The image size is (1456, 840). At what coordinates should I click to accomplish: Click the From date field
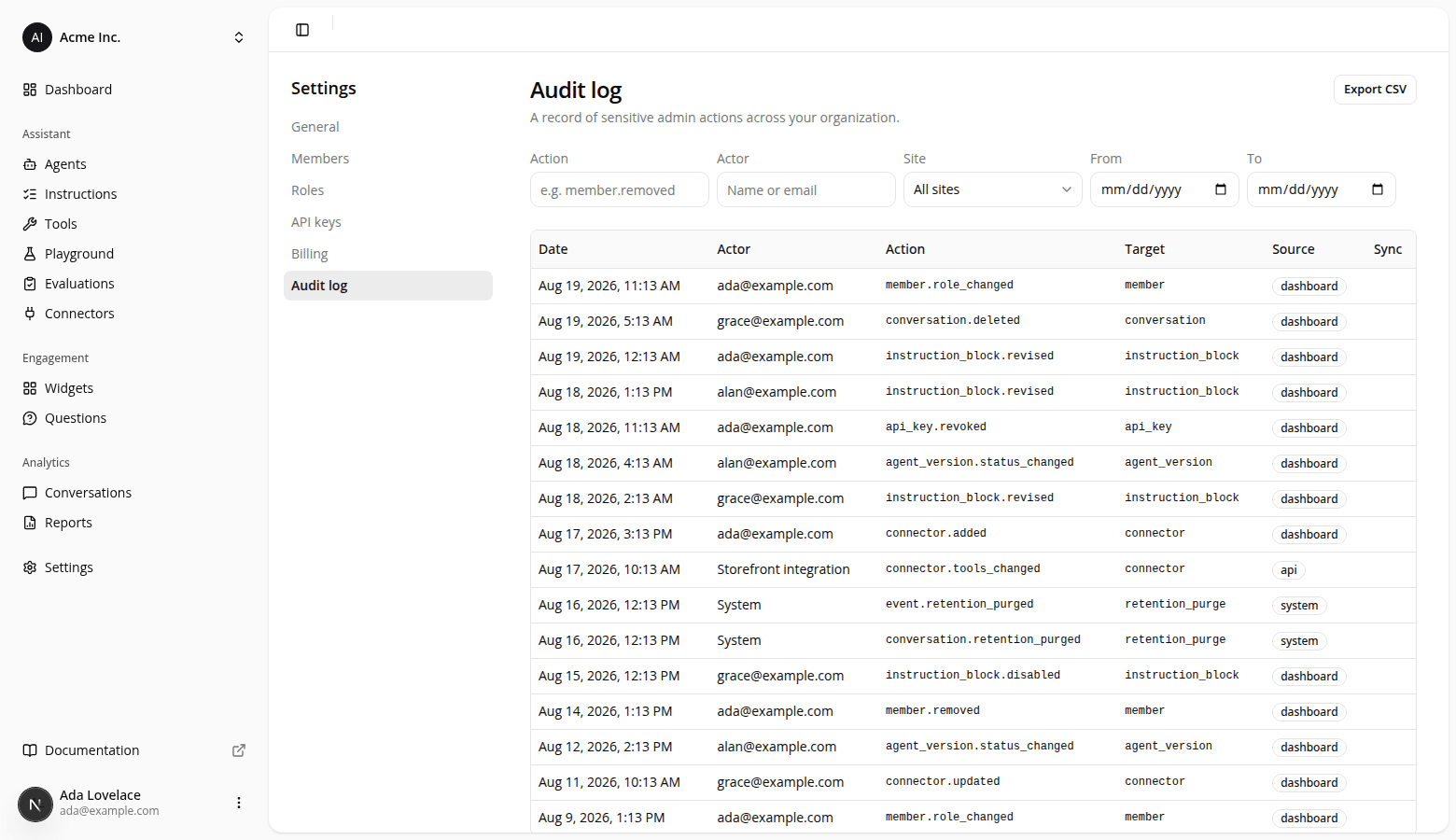[x=1165, y=189]
